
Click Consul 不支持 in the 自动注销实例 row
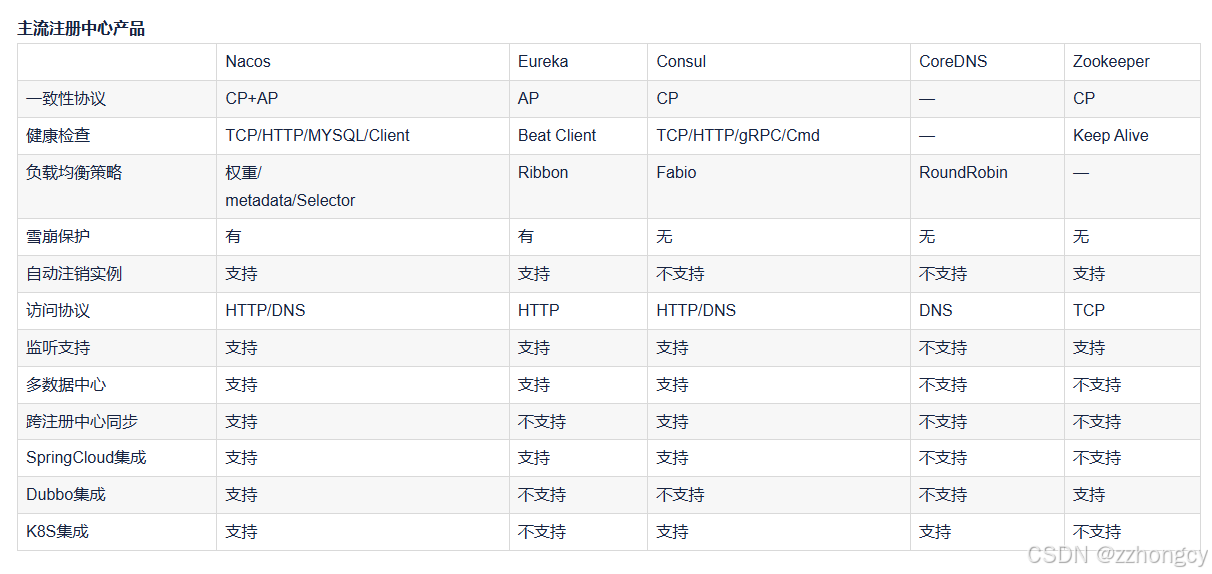tap(680, 274)
